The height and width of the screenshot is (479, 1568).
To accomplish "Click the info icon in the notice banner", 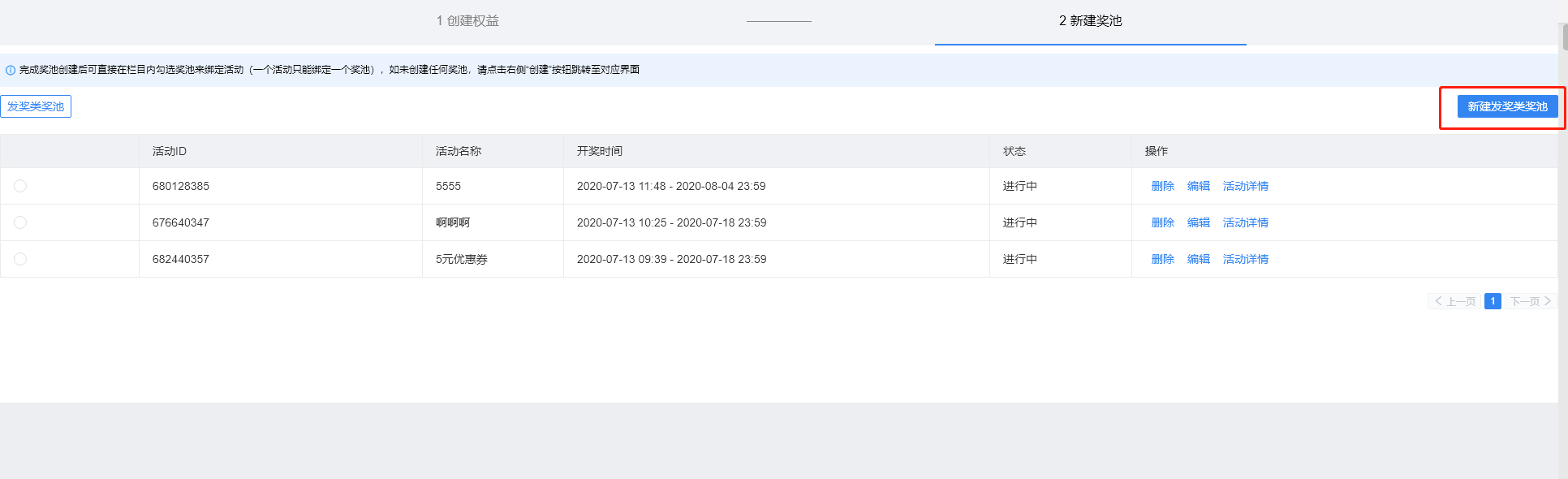I will coord(11,71).
